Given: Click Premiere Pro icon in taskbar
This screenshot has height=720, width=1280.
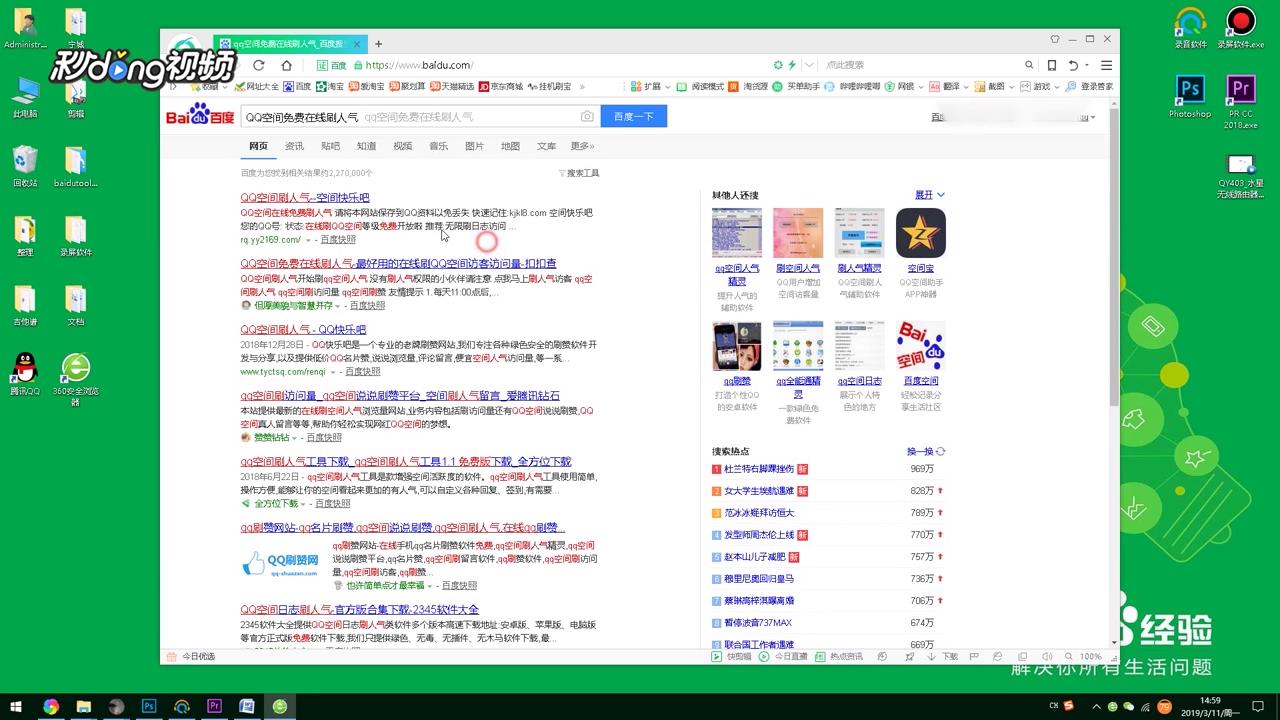Looking at the screenshot, I should 214,706.
